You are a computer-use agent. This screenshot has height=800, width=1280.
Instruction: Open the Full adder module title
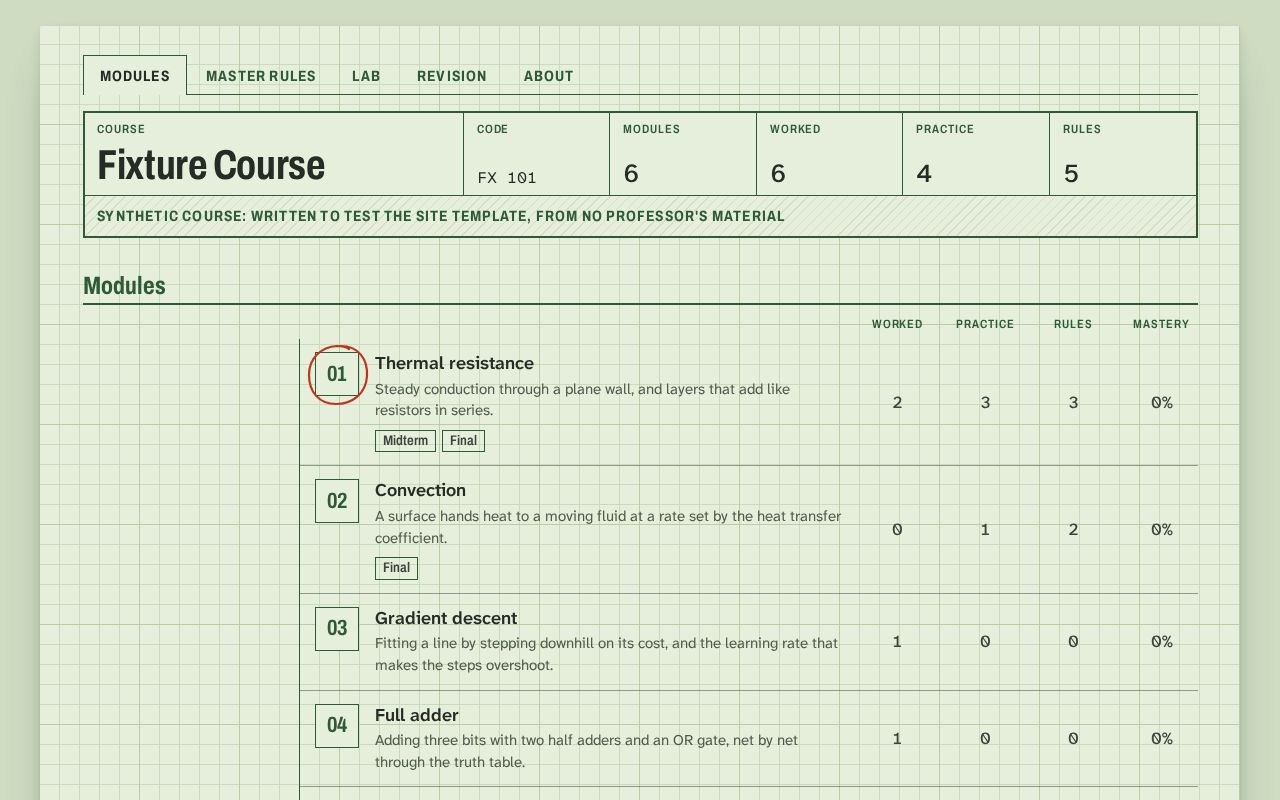(x=417, y=715)
